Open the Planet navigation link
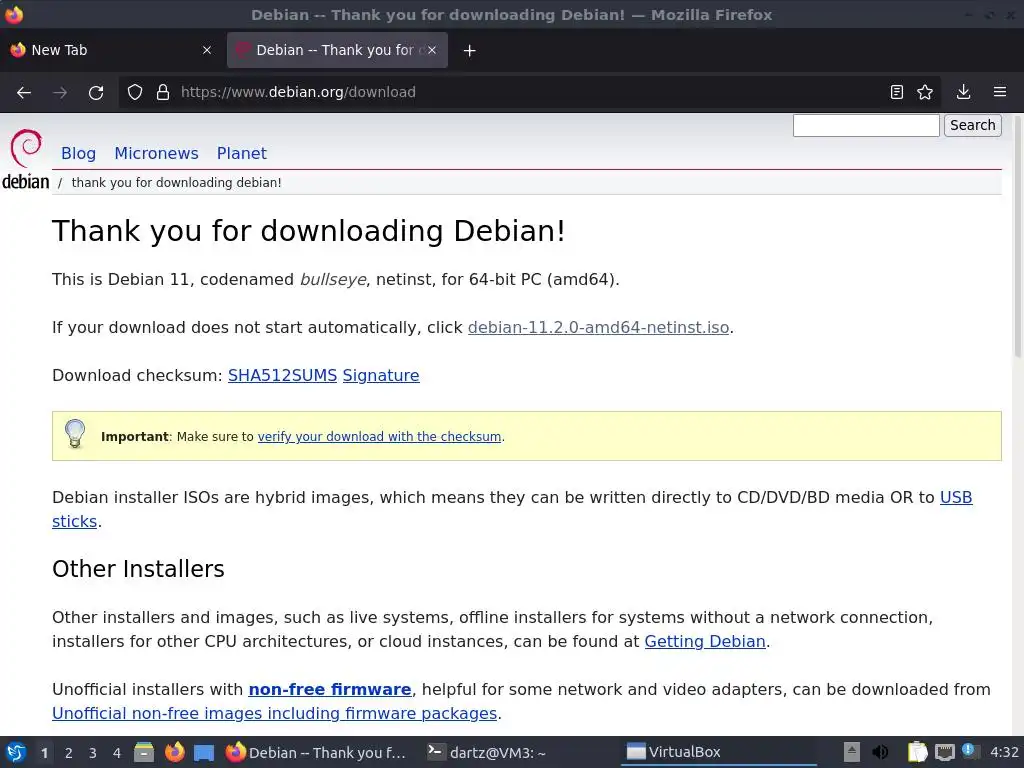Screen dimensions: 1024x768 click(x=242, y=153)
